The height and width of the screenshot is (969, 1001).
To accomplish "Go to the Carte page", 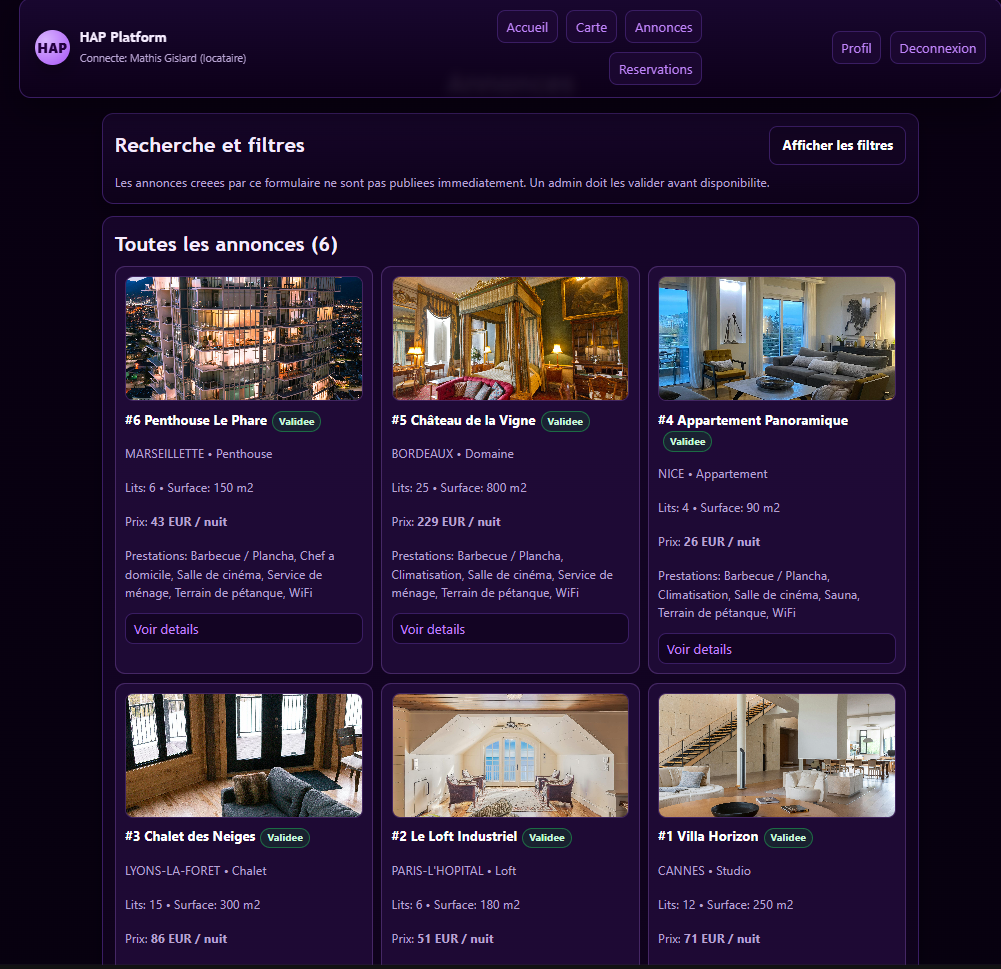I will click(591, 27).
